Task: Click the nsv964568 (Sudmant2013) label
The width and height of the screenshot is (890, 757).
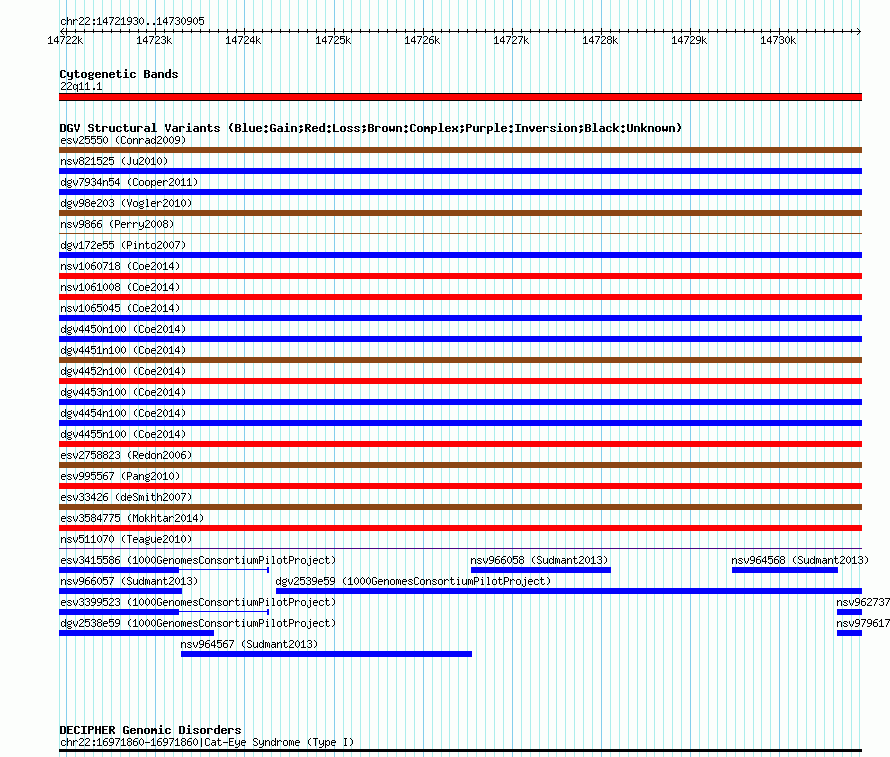Action: pyautogui.click(x=800, y=560)
